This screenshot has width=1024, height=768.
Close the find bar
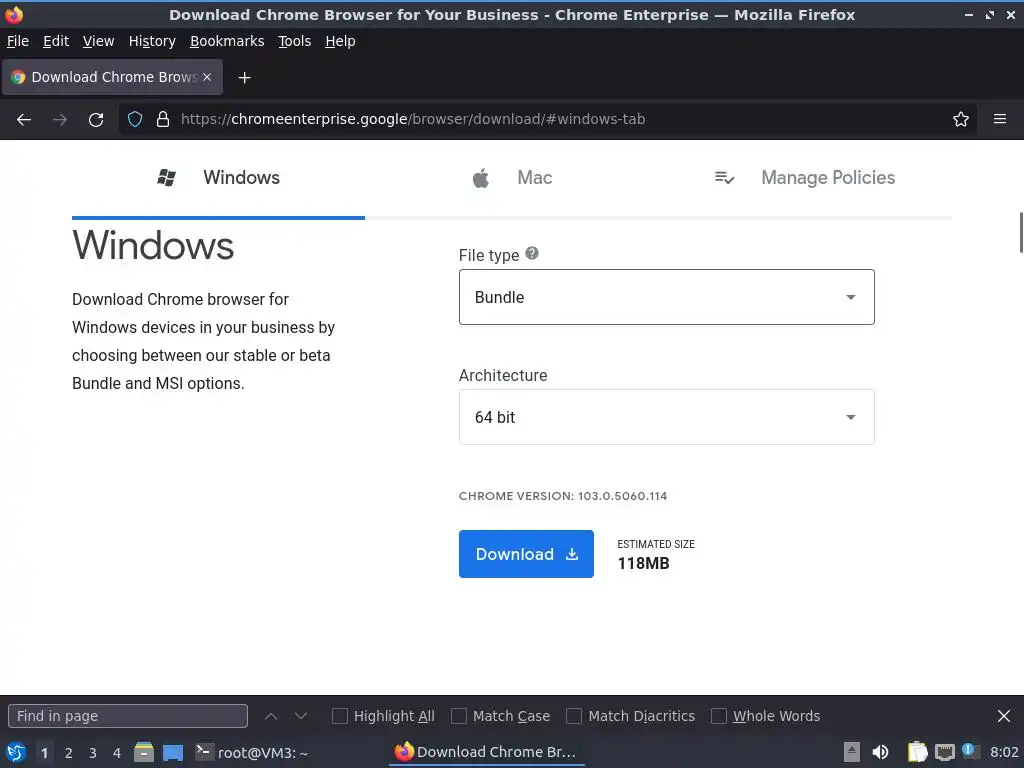pos(1004,716)
